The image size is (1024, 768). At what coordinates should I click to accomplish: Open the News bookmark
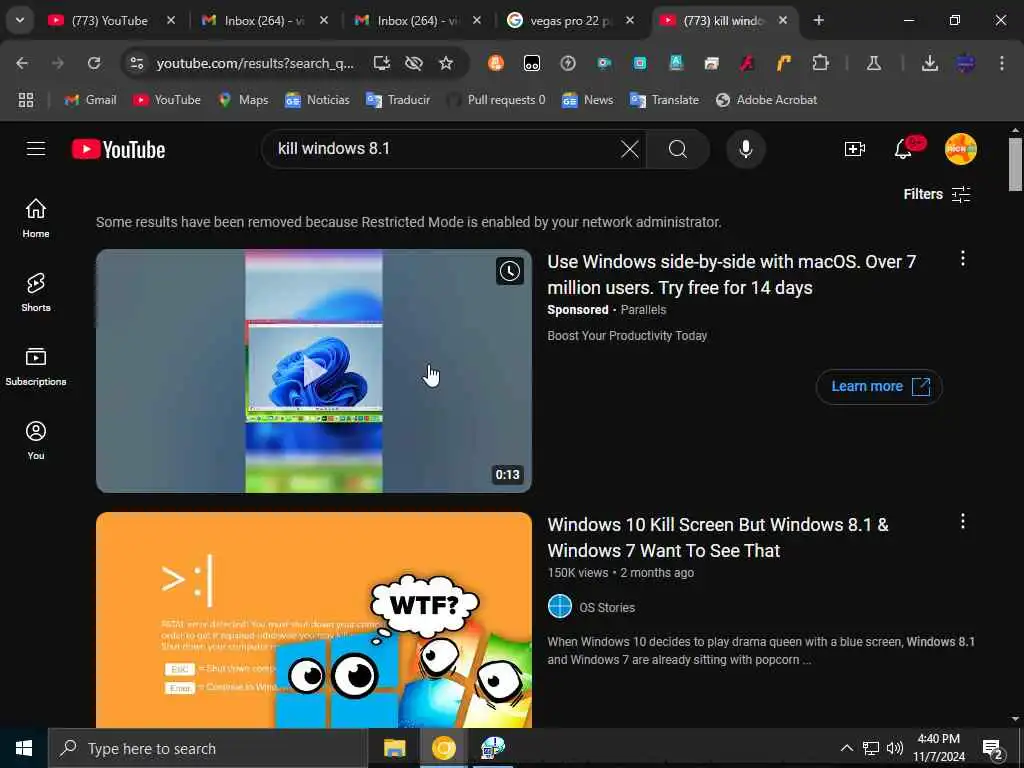pos(588,100)
